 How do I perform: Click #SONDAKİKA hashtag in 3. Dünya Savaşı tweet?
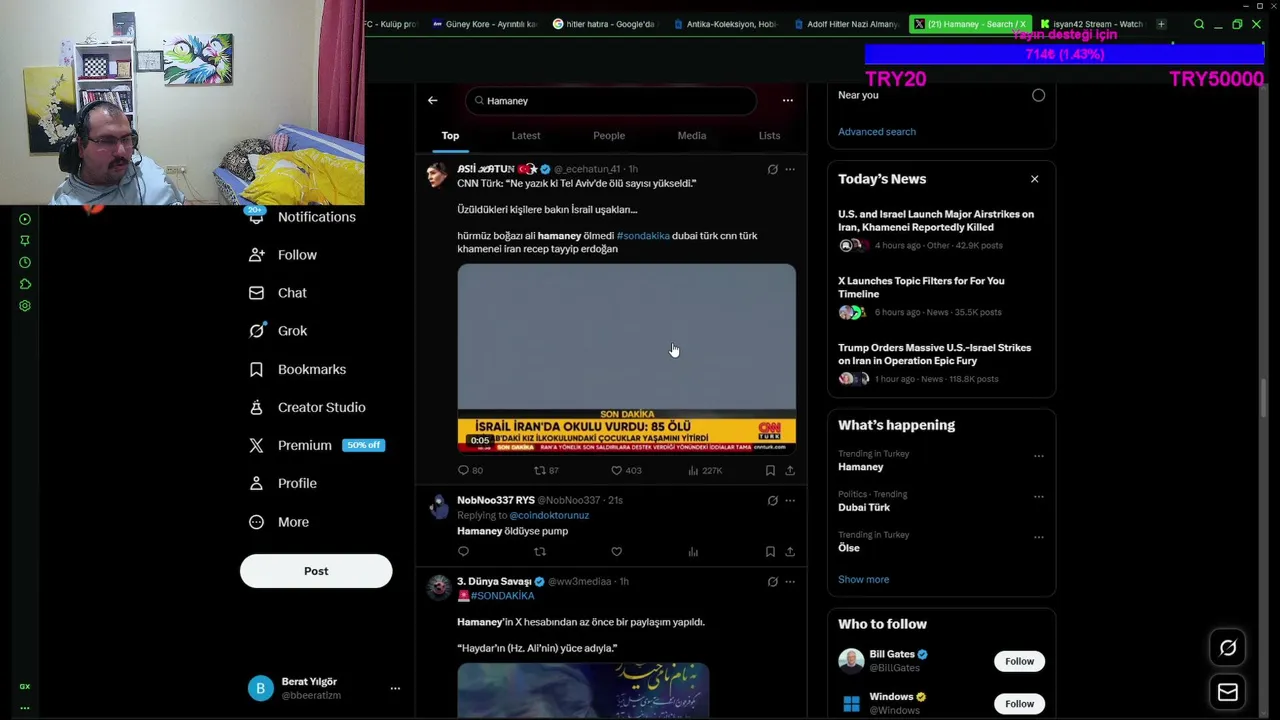502,596
